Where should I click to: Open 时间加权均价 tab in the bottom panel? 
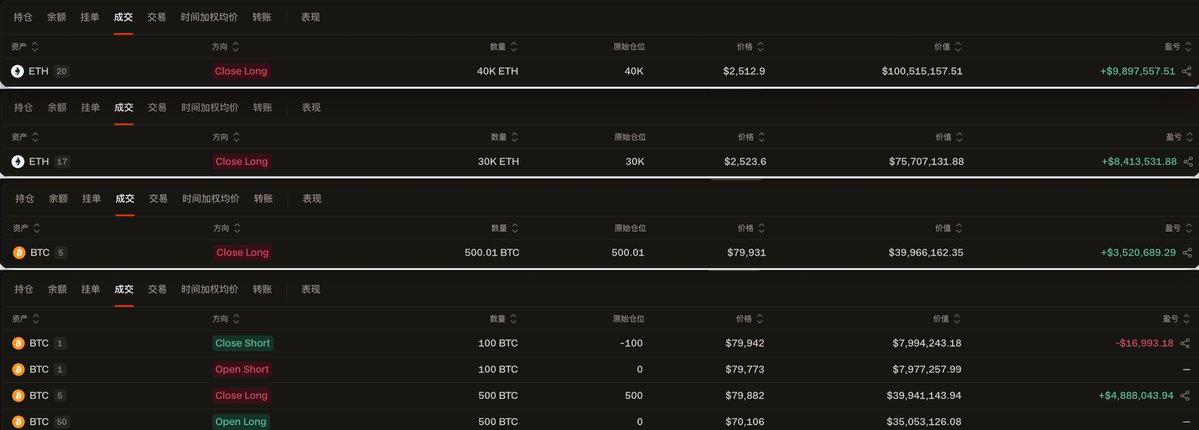(210, 289)
